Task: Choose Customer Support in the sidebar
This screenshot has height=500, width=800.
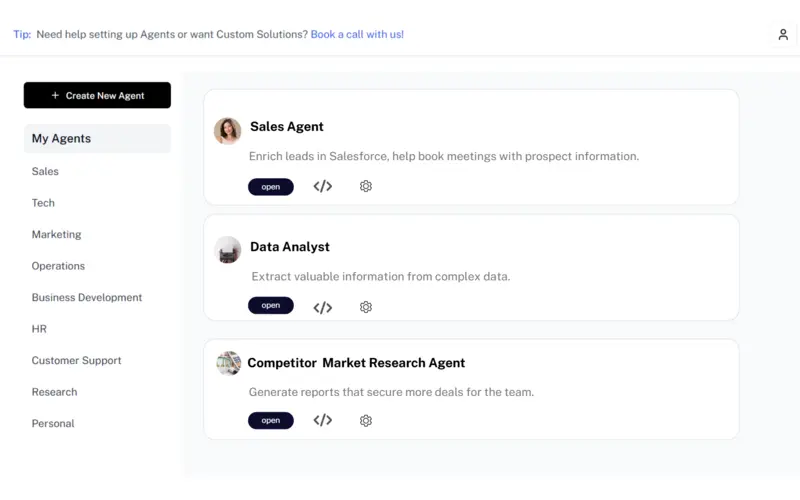Action: [x=77, y=360]
